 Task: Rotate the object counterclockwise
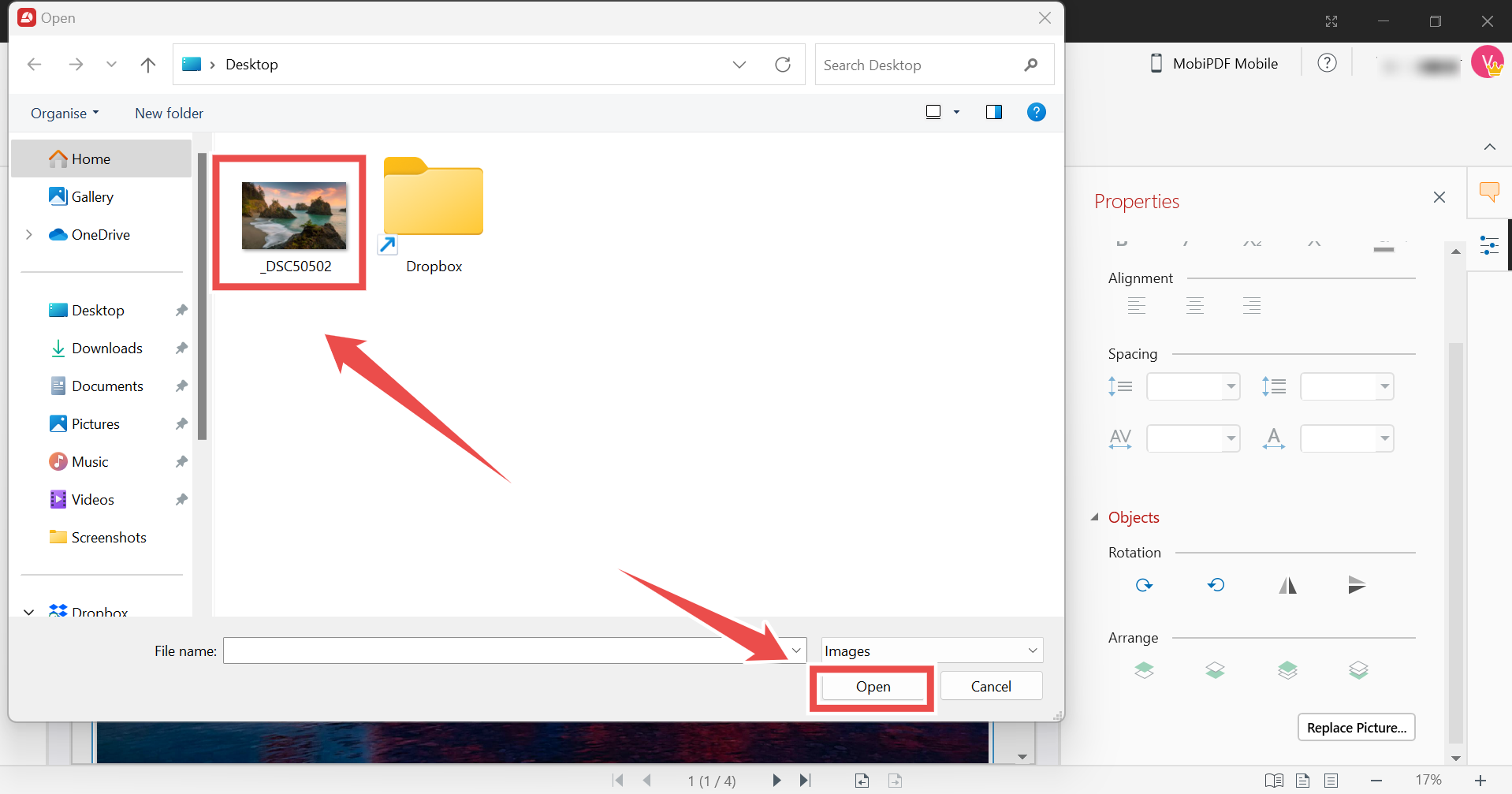coord(1216,585)
